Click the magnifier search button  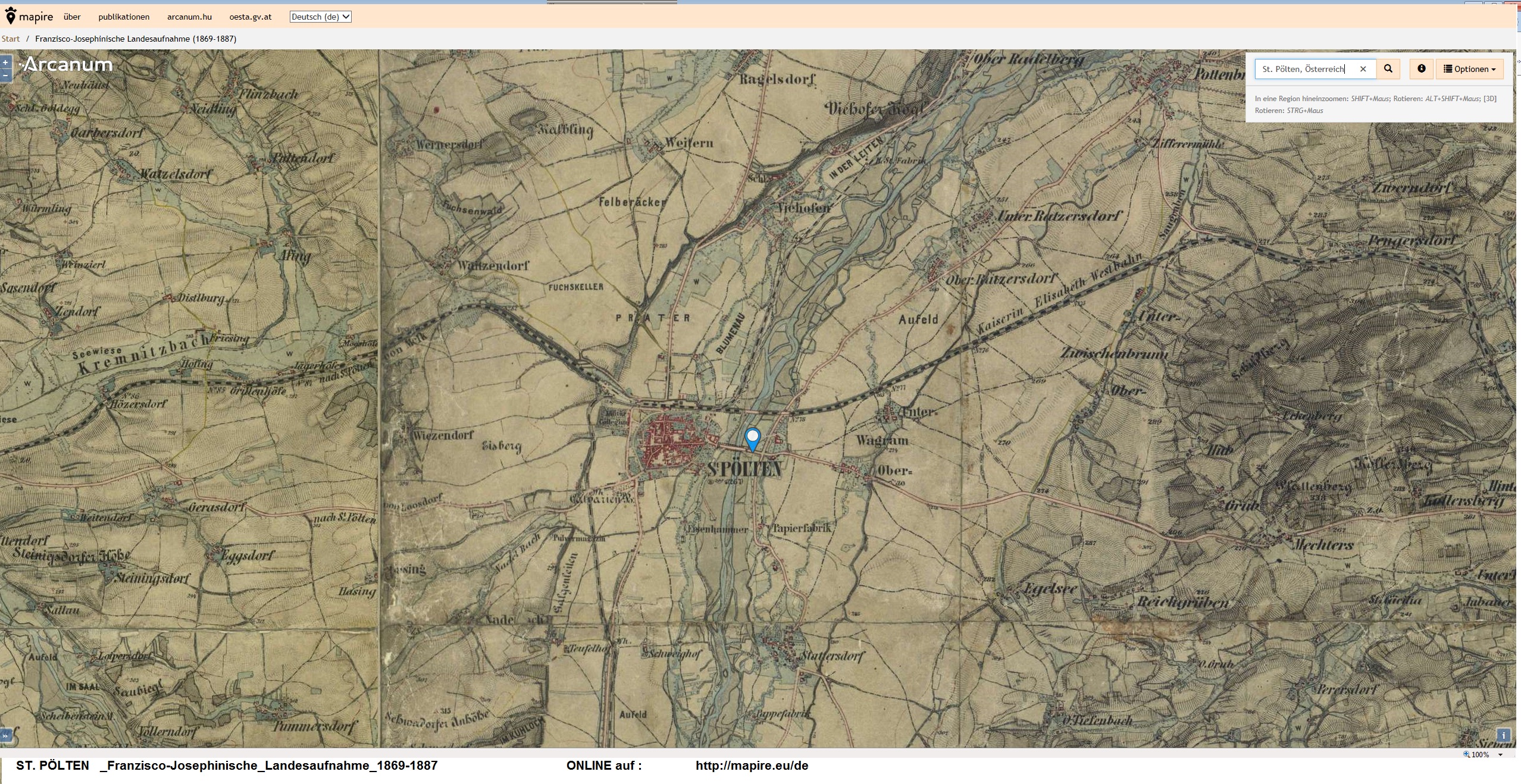[x=1388, y=69]
